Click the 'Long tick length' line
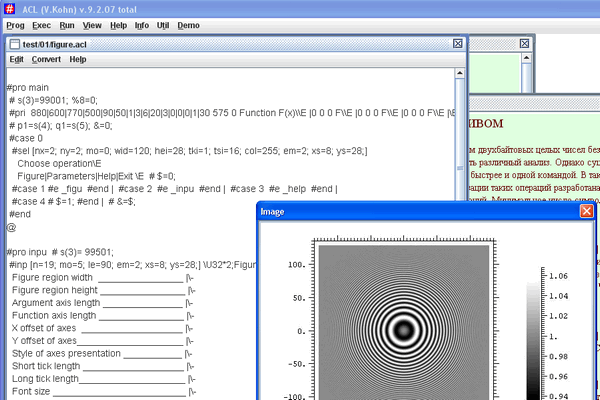Image resolution: width=600 pixels, height=400 pixels. [104, 379]
